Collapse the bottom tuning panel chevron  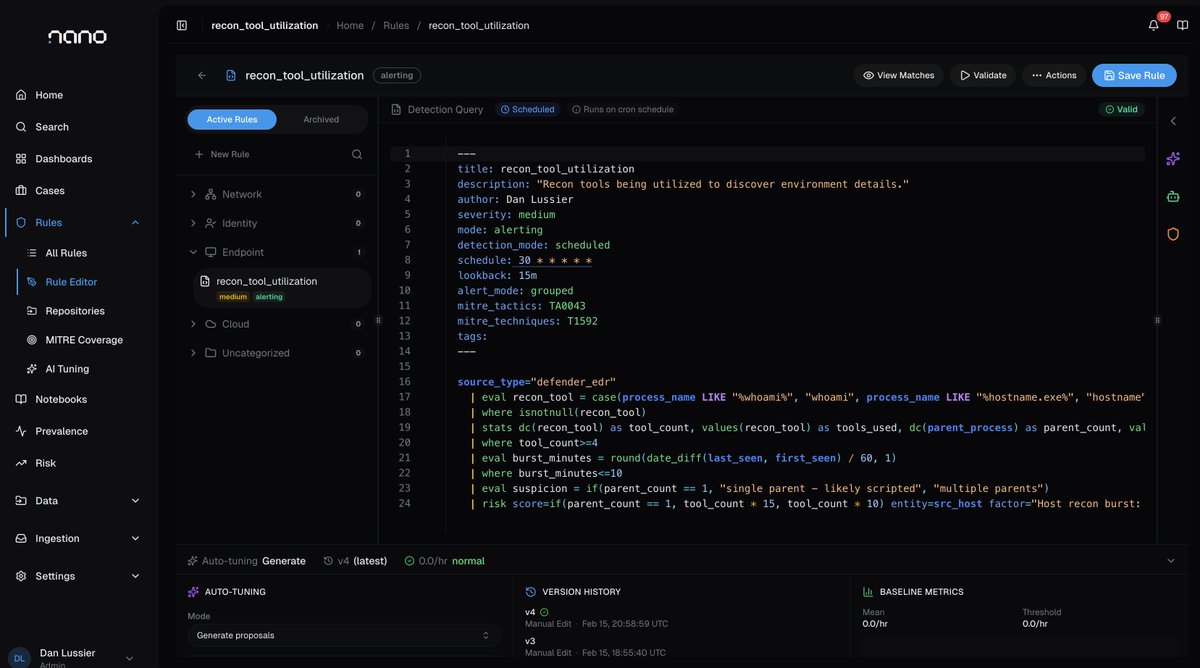[x=1171, y=561]
